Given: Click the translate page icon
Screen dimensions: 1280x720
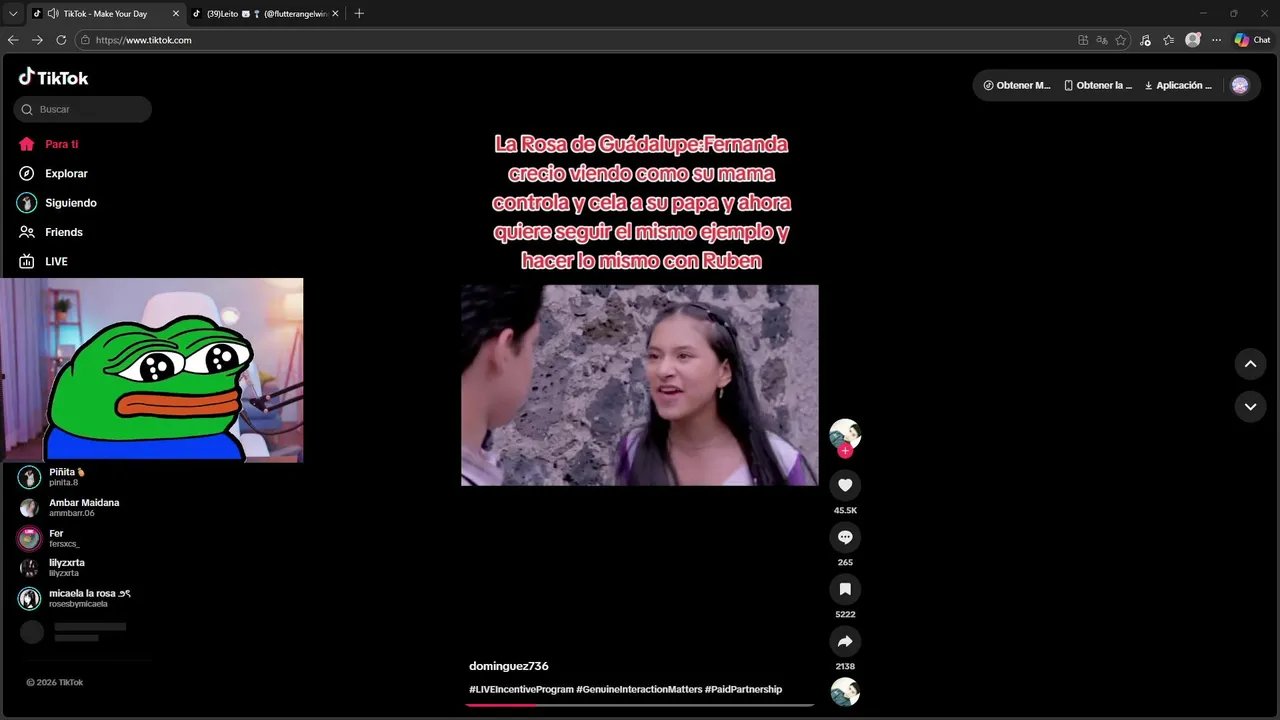Looking at the screenshot, I should pyautogui.click(x=1102, y=40).
